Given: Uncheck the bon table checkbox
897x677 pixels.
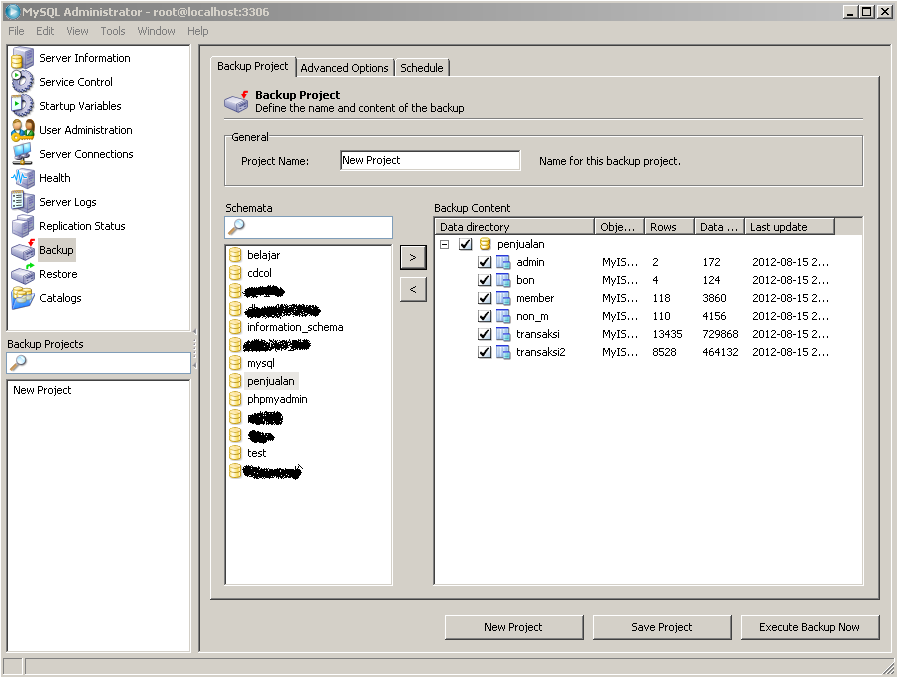Looking at the screenshot, I should point(485,280).
